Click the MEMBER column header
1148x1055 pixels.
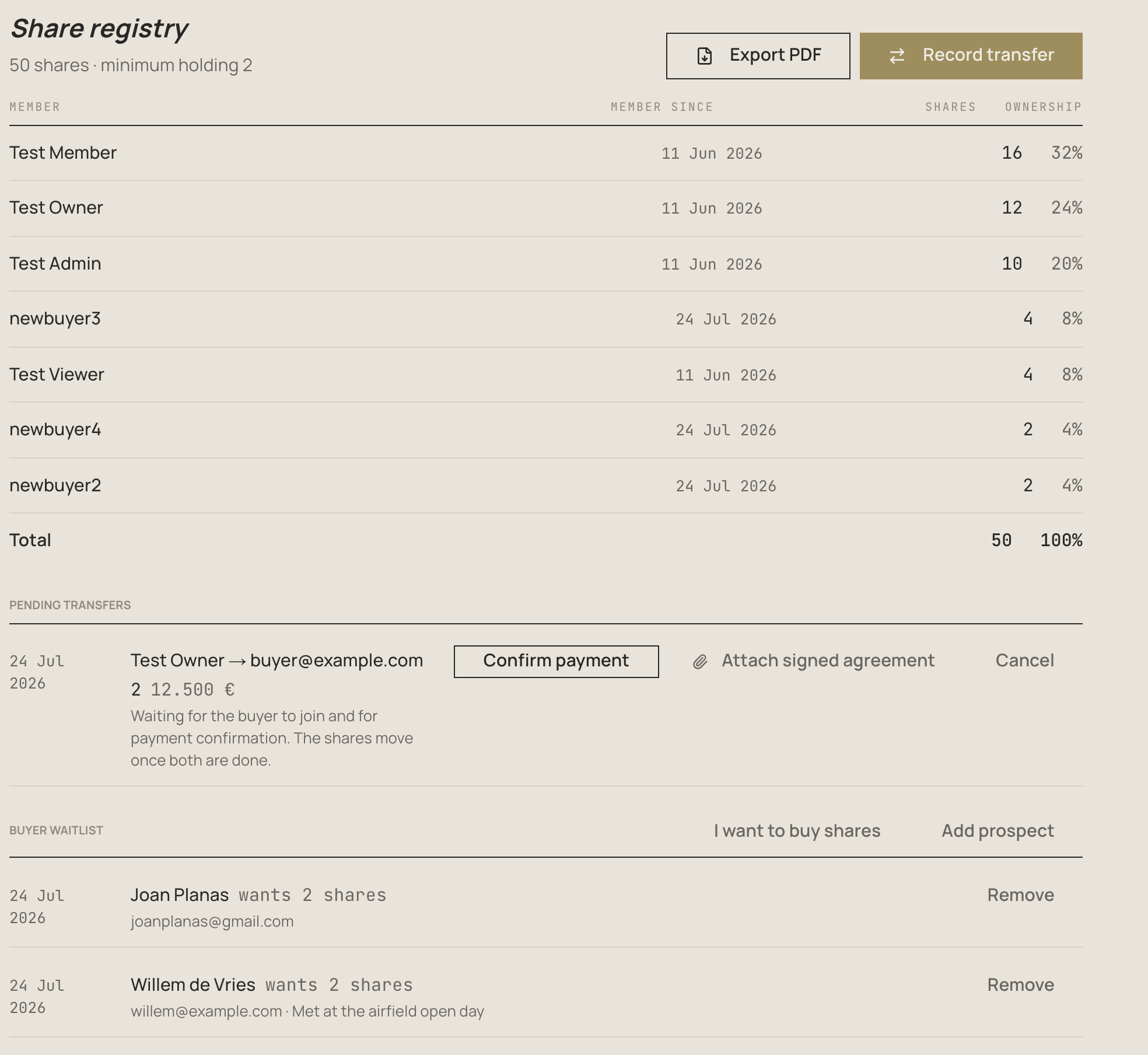point(35,107)
